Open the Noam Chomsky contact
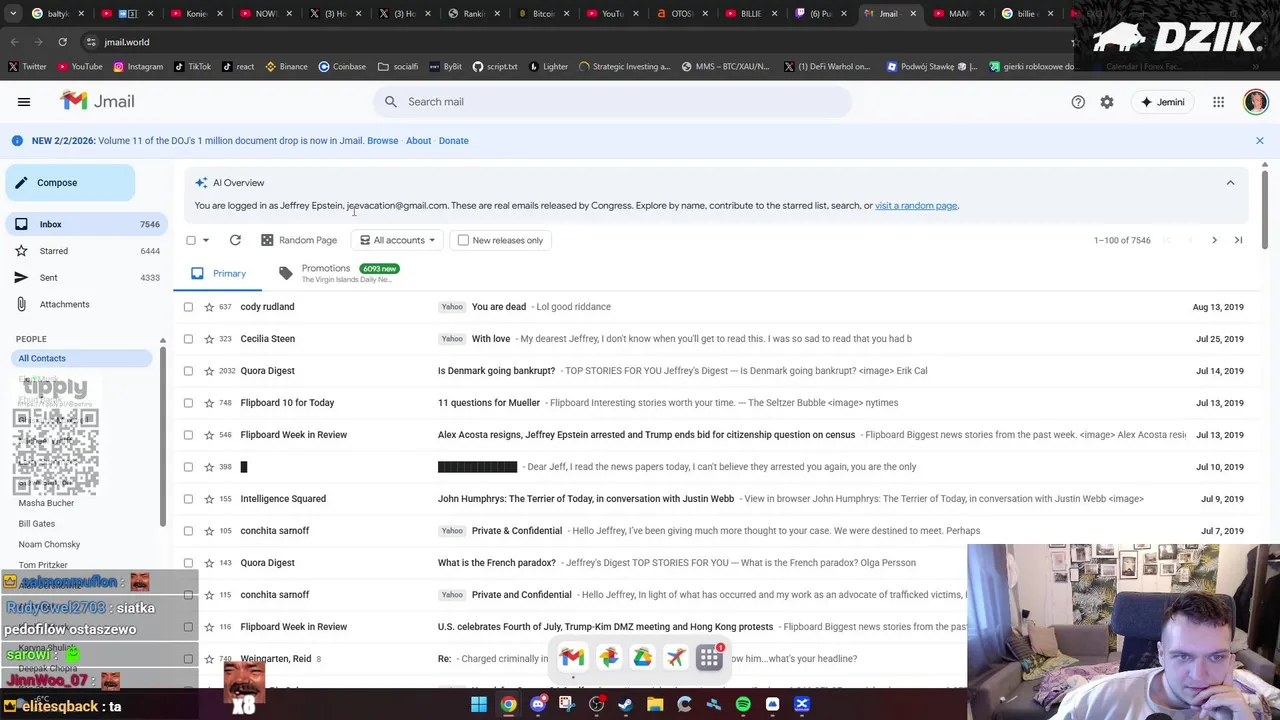The width and height of the screenshot is (1280, 720). click(x=49, y=544)
